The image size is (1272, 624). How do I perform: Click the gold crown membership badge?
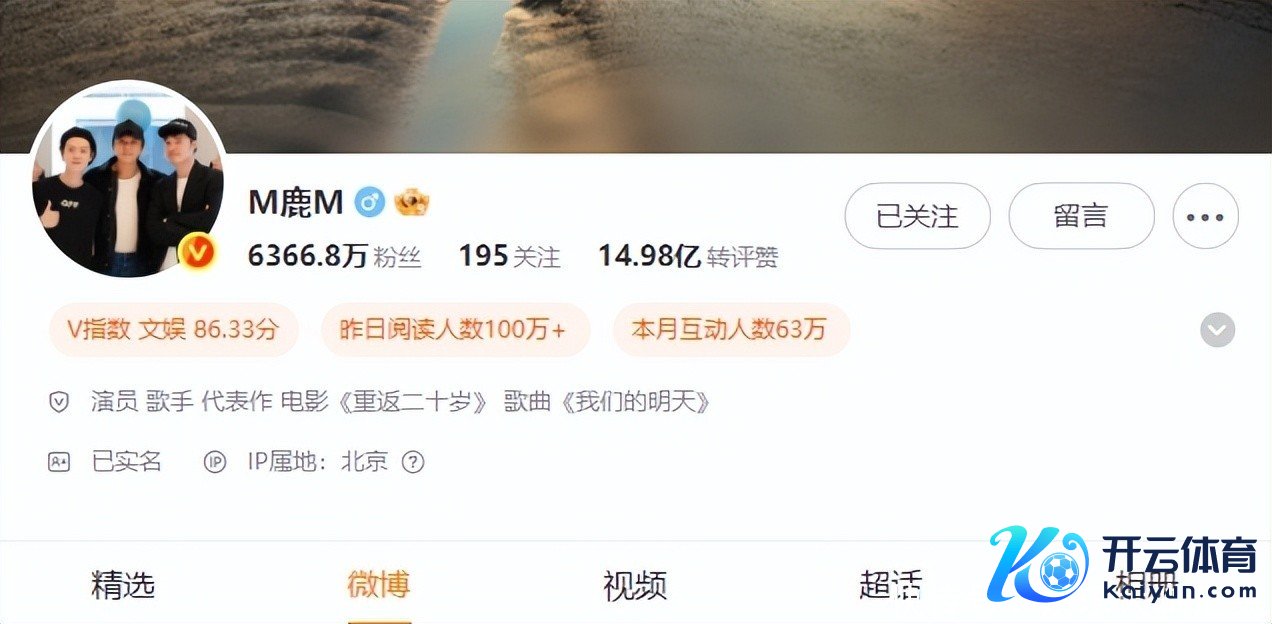[411, 203]
